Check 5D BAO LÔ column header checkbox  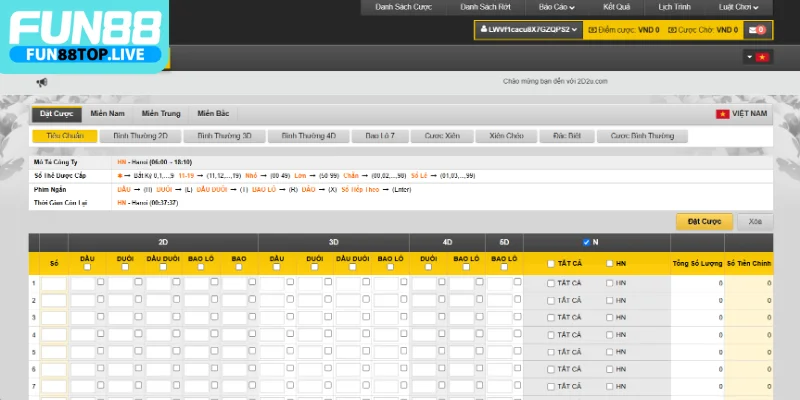pos(504,267)
